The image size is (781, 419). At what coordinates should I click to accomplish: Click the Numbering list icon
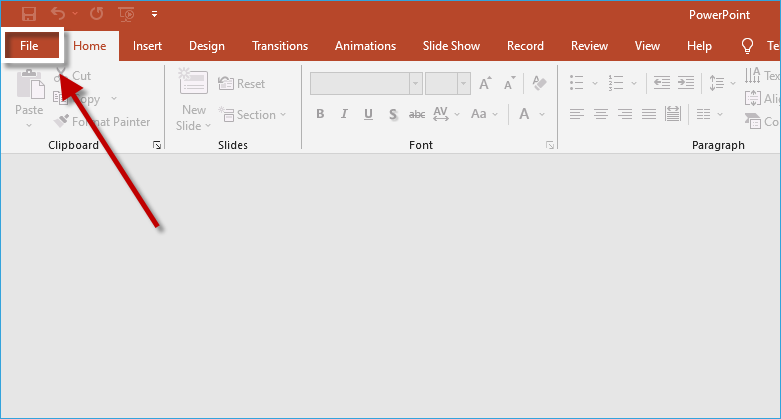[616, 83]
